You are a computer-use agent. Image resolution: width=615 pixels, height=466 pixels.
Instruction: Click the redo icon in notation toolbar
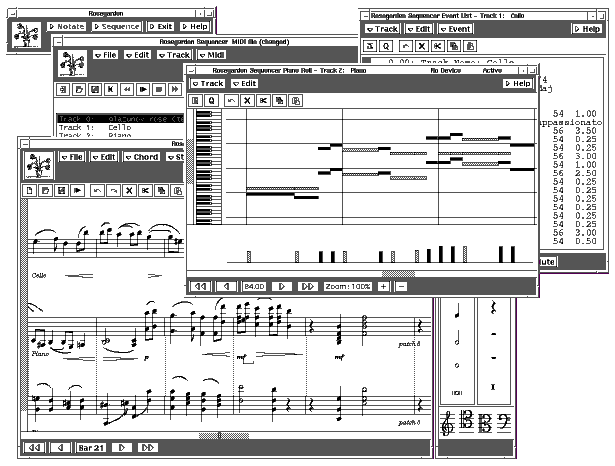[x=113, y=191]
